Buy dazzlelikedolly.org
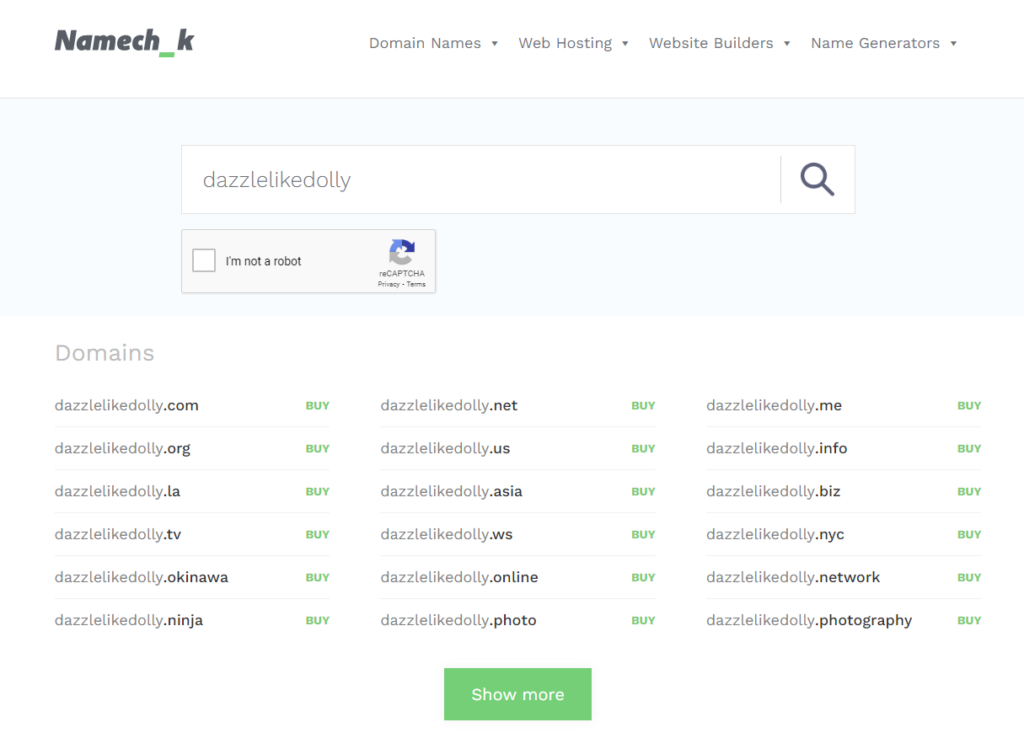Viewport: 1024px width, 749px height. 317,449
